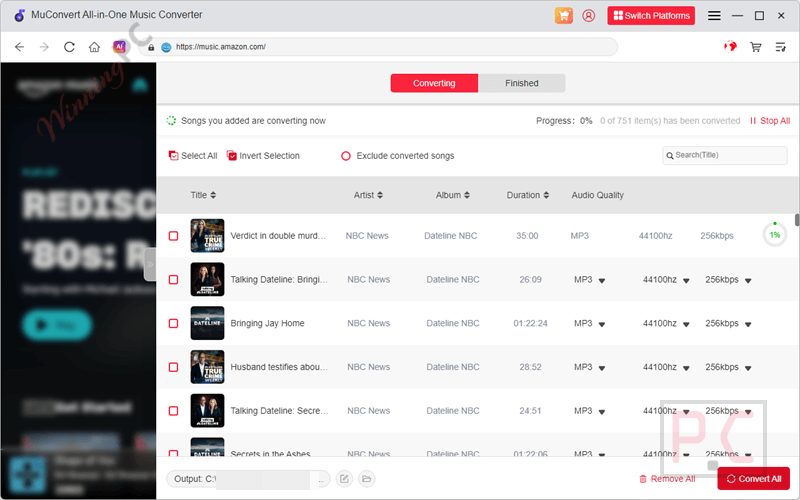The width and height of the screenshot is (800, 500).
Task: Click the 1% circular progress indicator
Action: click(774, 235)
